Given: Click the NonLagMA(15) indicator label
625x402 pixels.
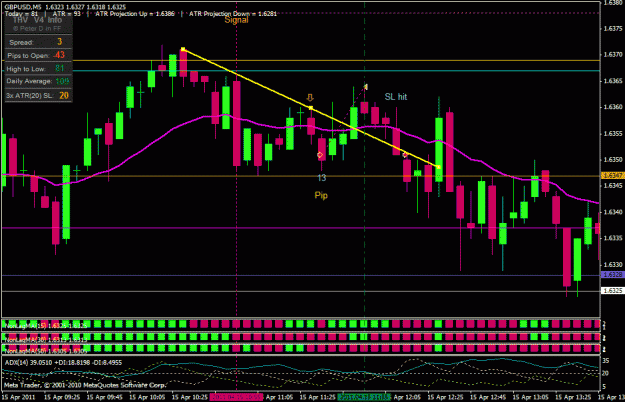Looking at the screenshot, I should [46, 326].
